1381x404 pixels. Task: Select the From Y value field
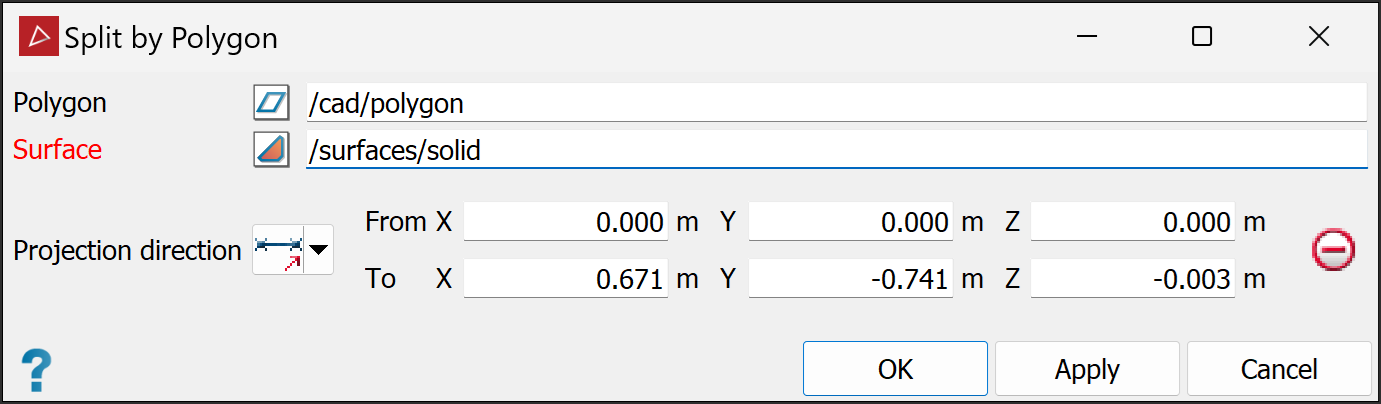click(850, 222)
